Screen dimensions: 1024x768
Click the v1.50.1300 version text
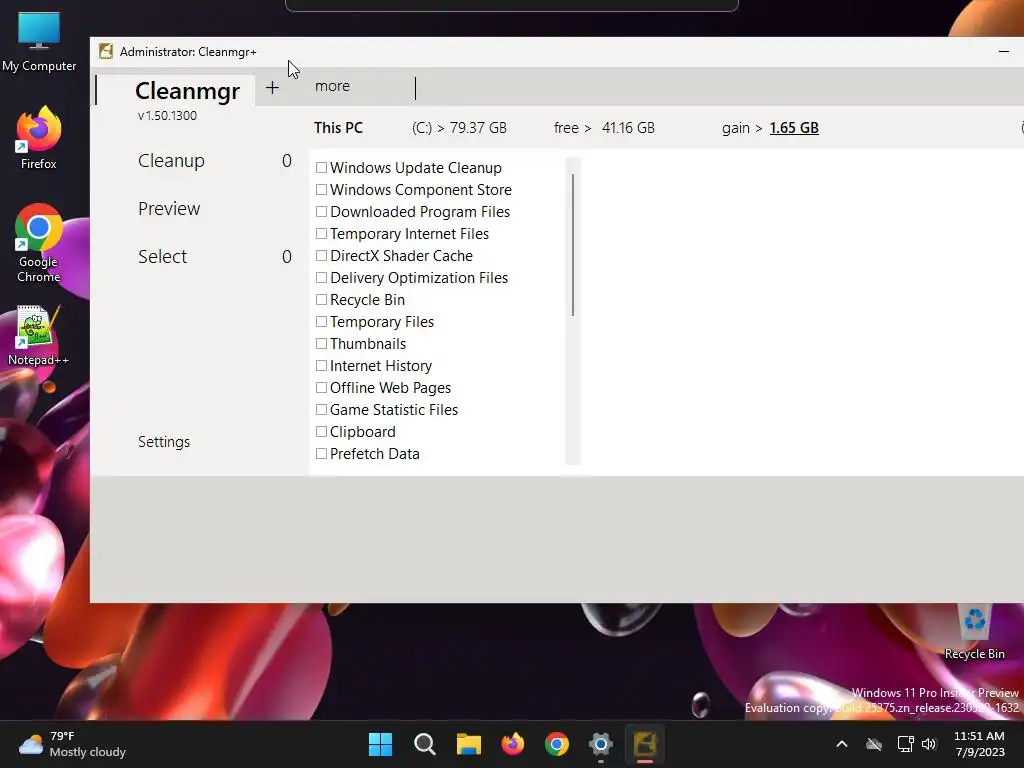pos(167,116)
